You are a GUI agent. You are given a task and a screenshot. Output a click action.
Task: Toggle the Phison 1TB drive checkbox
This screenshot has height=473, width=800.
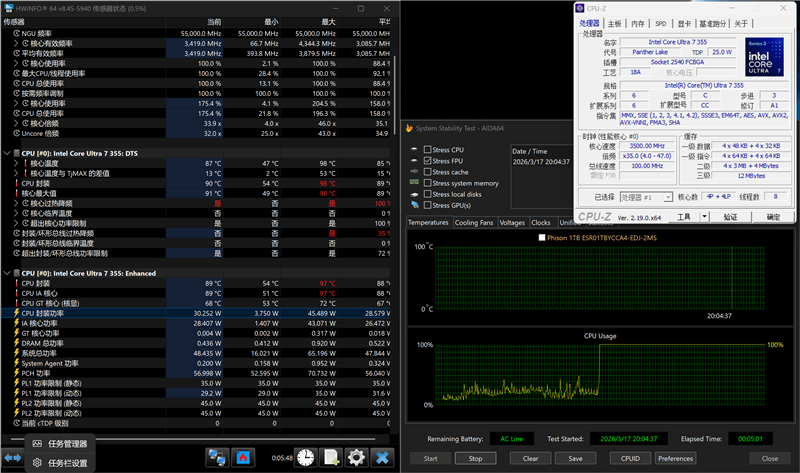pyautogui.click(x=542, y=238)
